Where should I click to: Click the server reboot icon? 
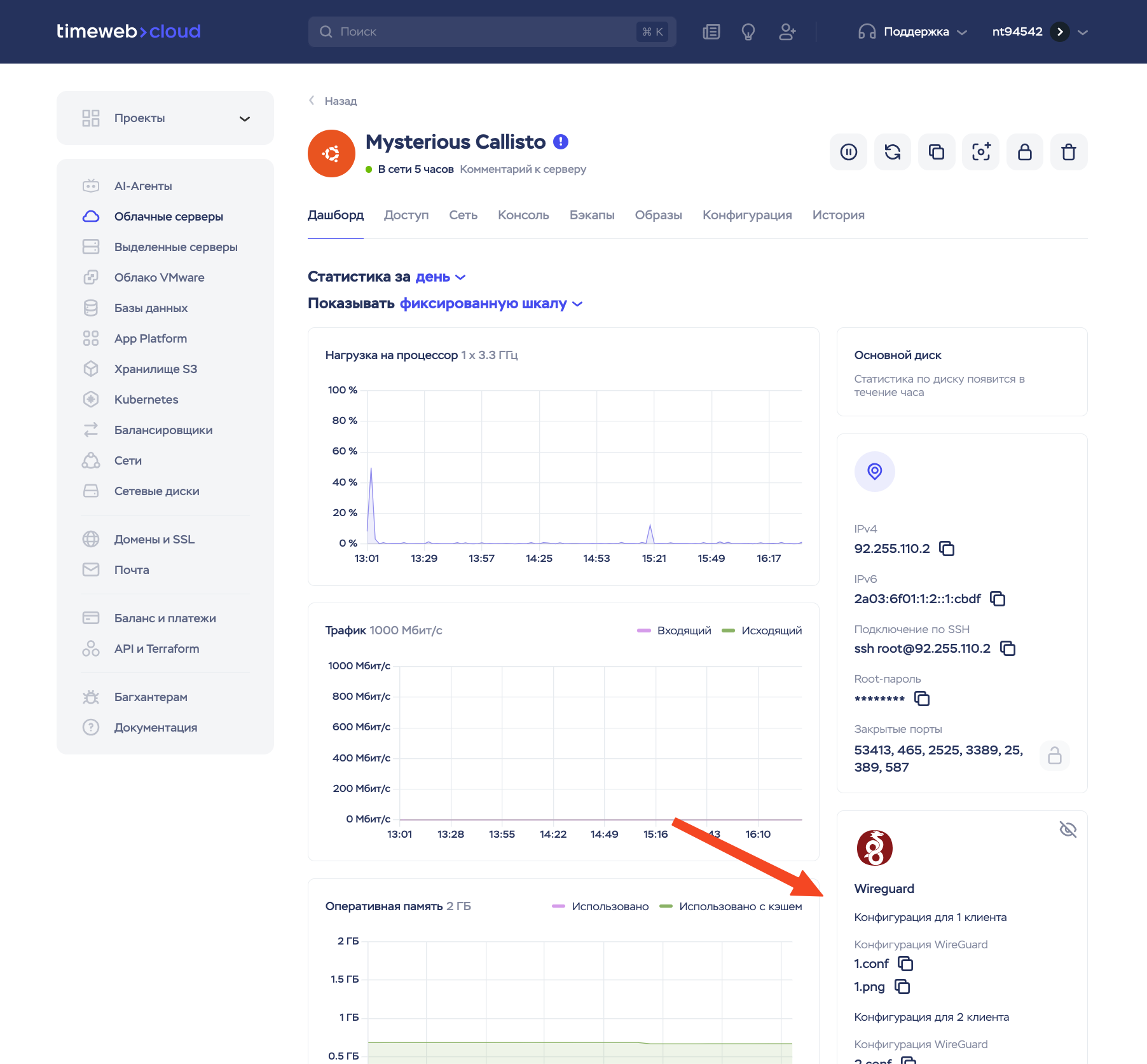[892, 152]
